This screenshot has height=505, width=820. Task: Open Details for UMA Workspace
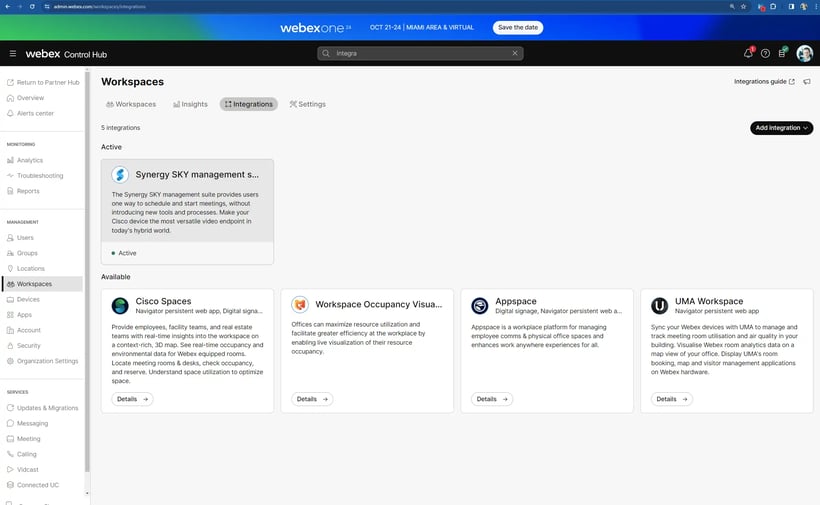coord(672,399)
